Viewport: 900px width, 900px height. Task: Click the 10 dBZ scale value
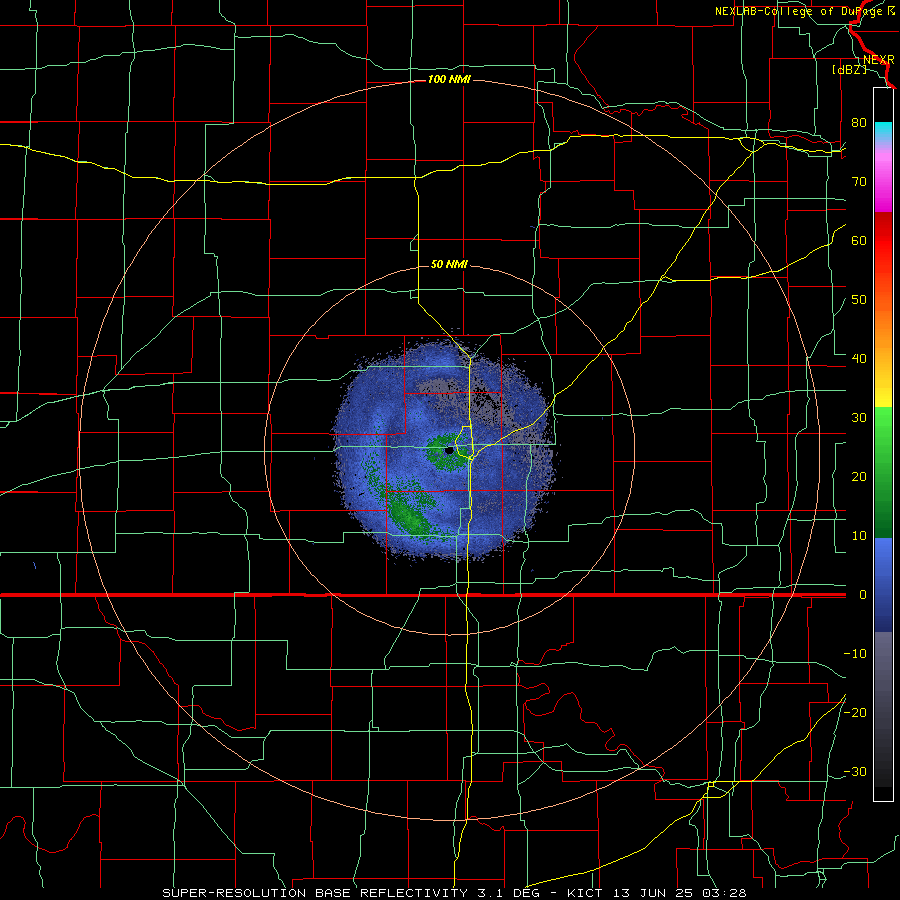point(859,536)
